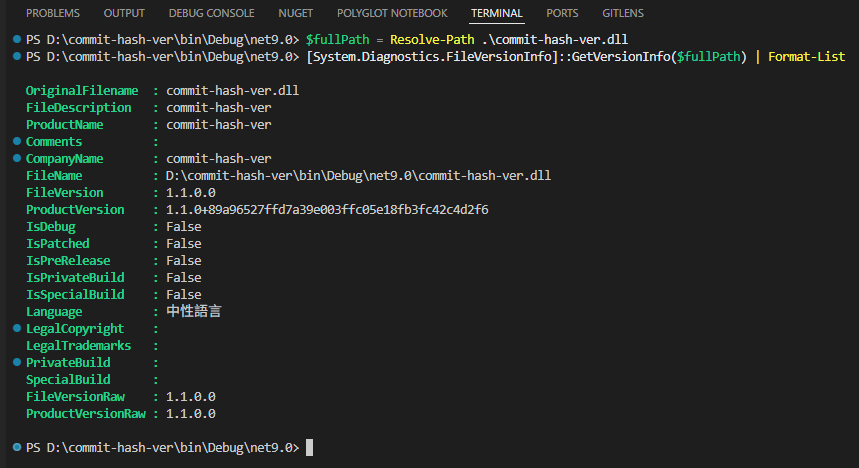Switch to the PORTS tab
The width and height of the screenshot is (859, 468).
[x=562, y=14]
